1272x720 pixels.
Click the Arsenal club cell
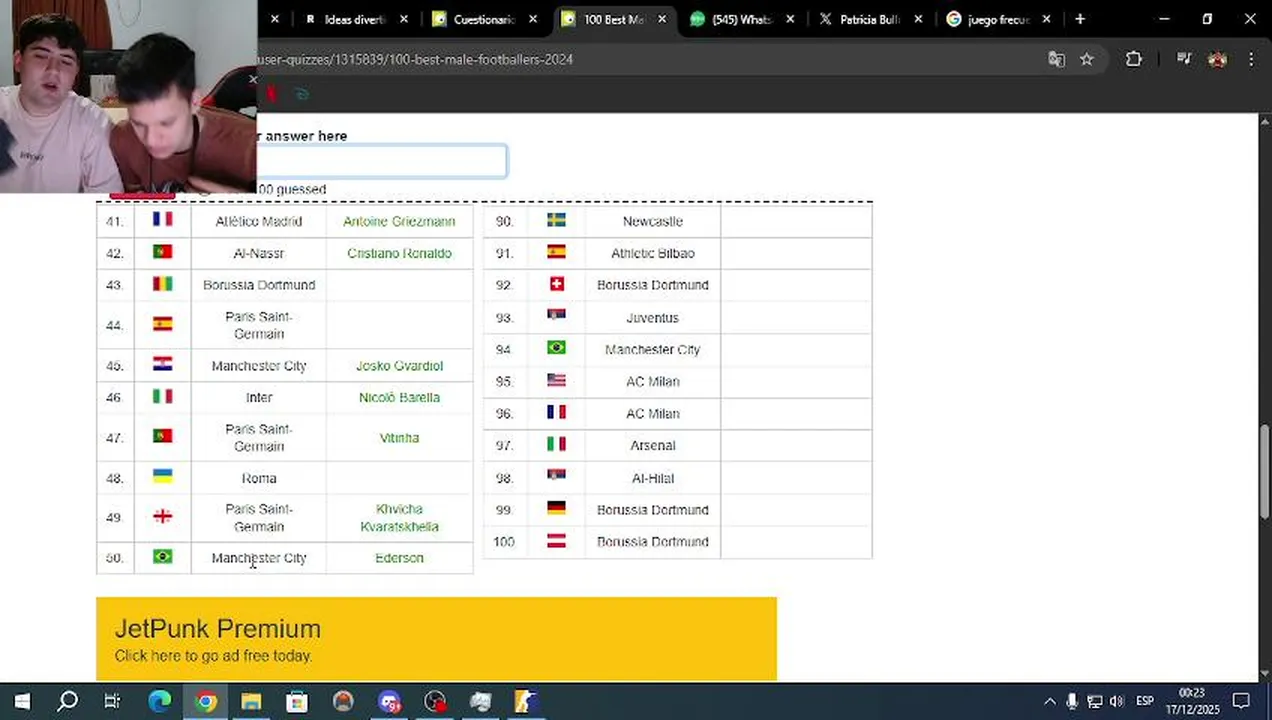click(x=652, y=445)
